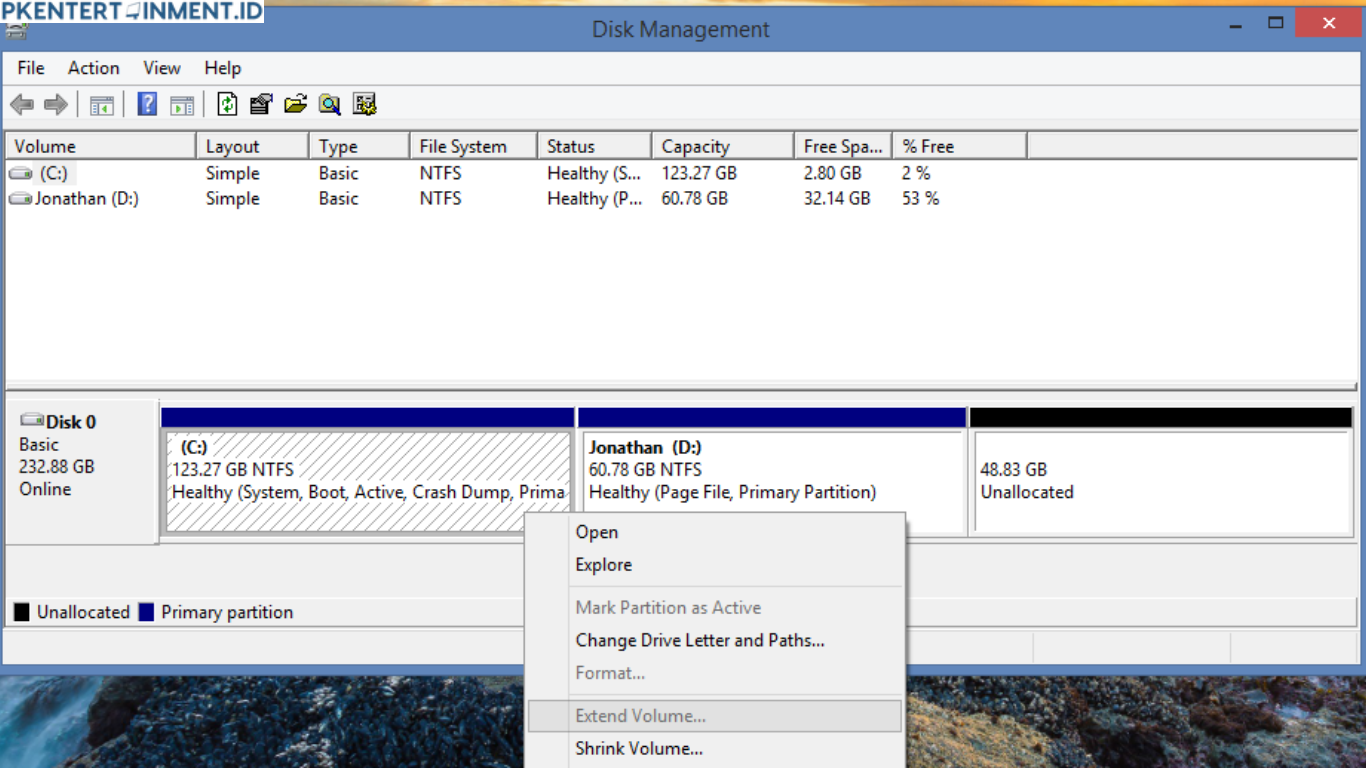Click the Back arrow toolbar icon
Screen dimensions: 1366x768
coord(22,105)
